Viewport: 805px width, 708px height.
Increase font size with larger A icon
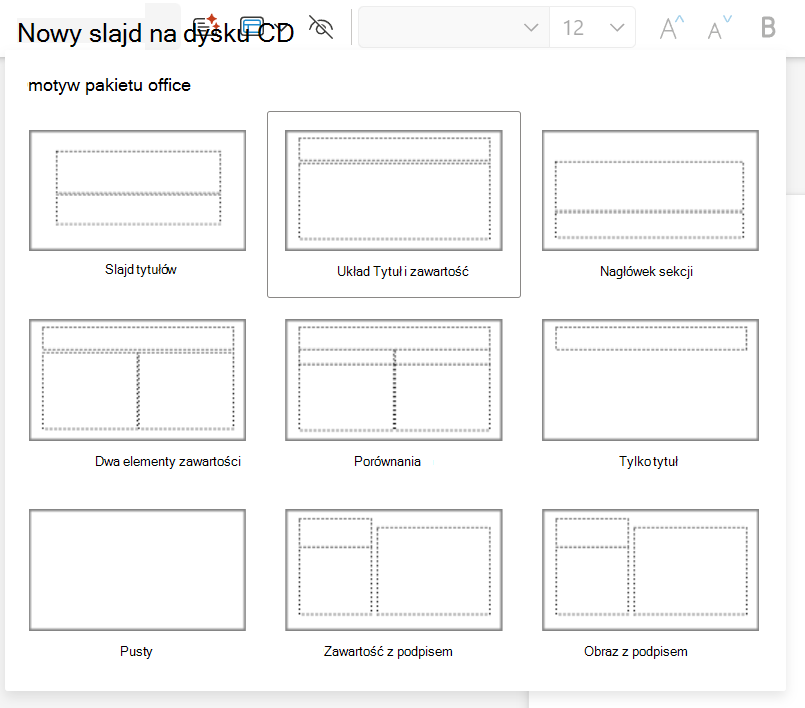click(672, 28)
